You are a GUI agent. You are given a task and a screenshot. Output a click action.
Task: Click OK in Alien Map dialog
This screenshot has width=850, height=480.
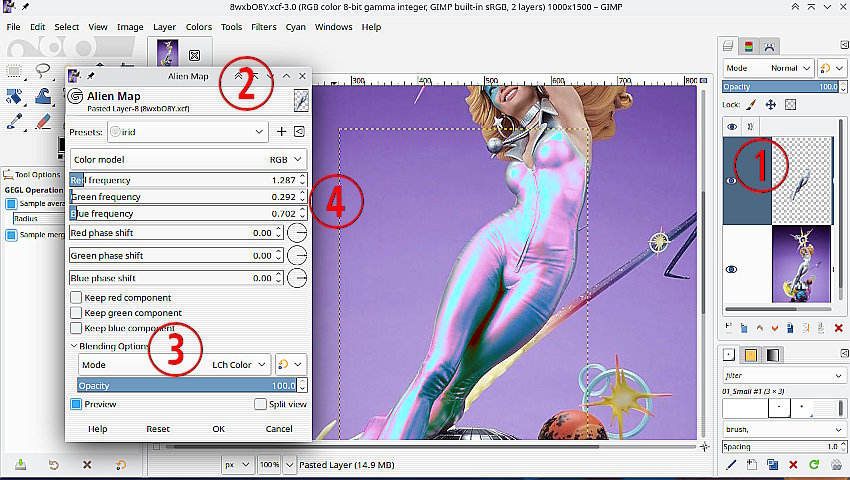pyautogui.click(x=218, y=428)
